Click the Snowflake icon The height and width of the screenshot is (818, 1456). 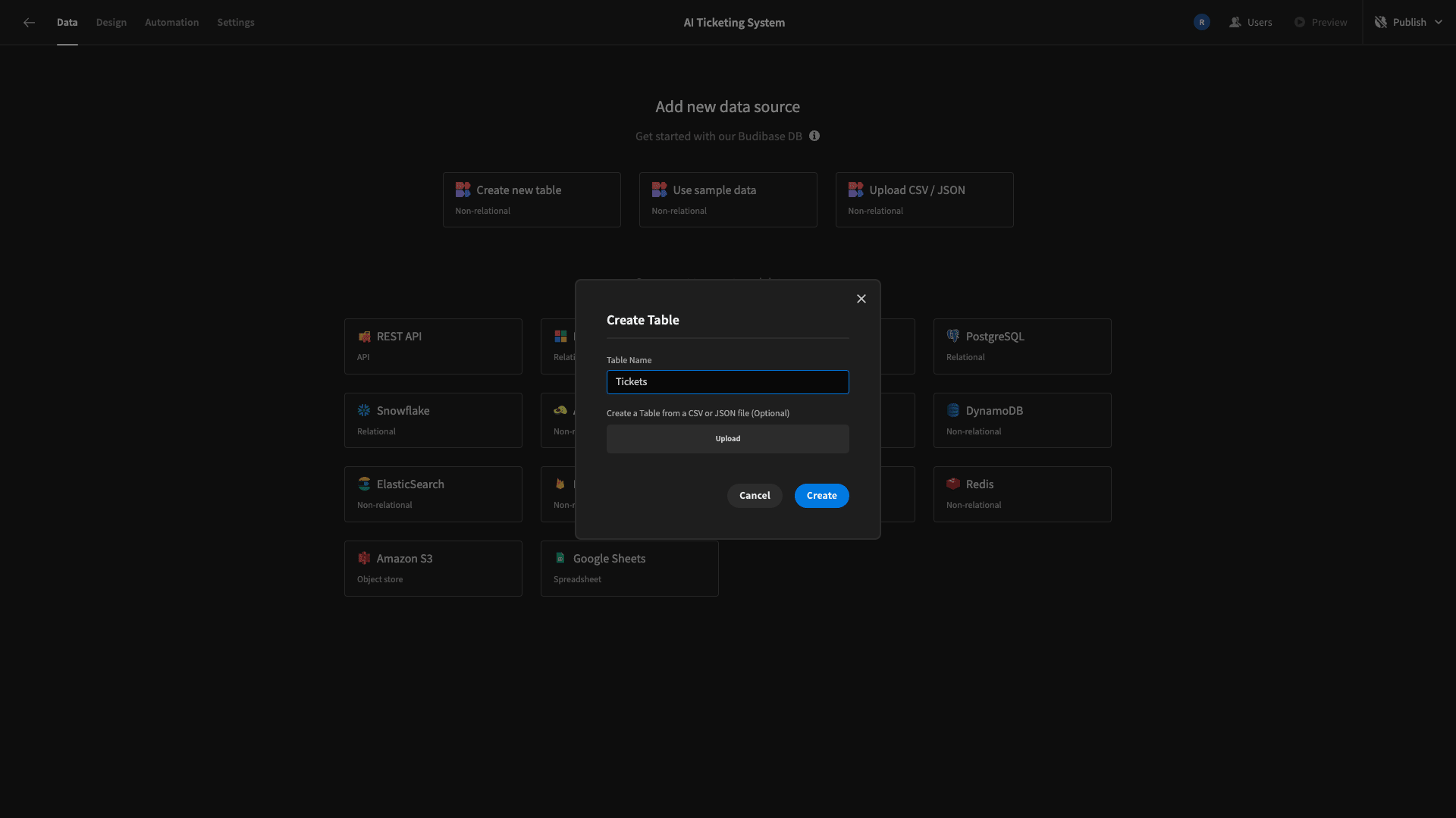point(364,410)
